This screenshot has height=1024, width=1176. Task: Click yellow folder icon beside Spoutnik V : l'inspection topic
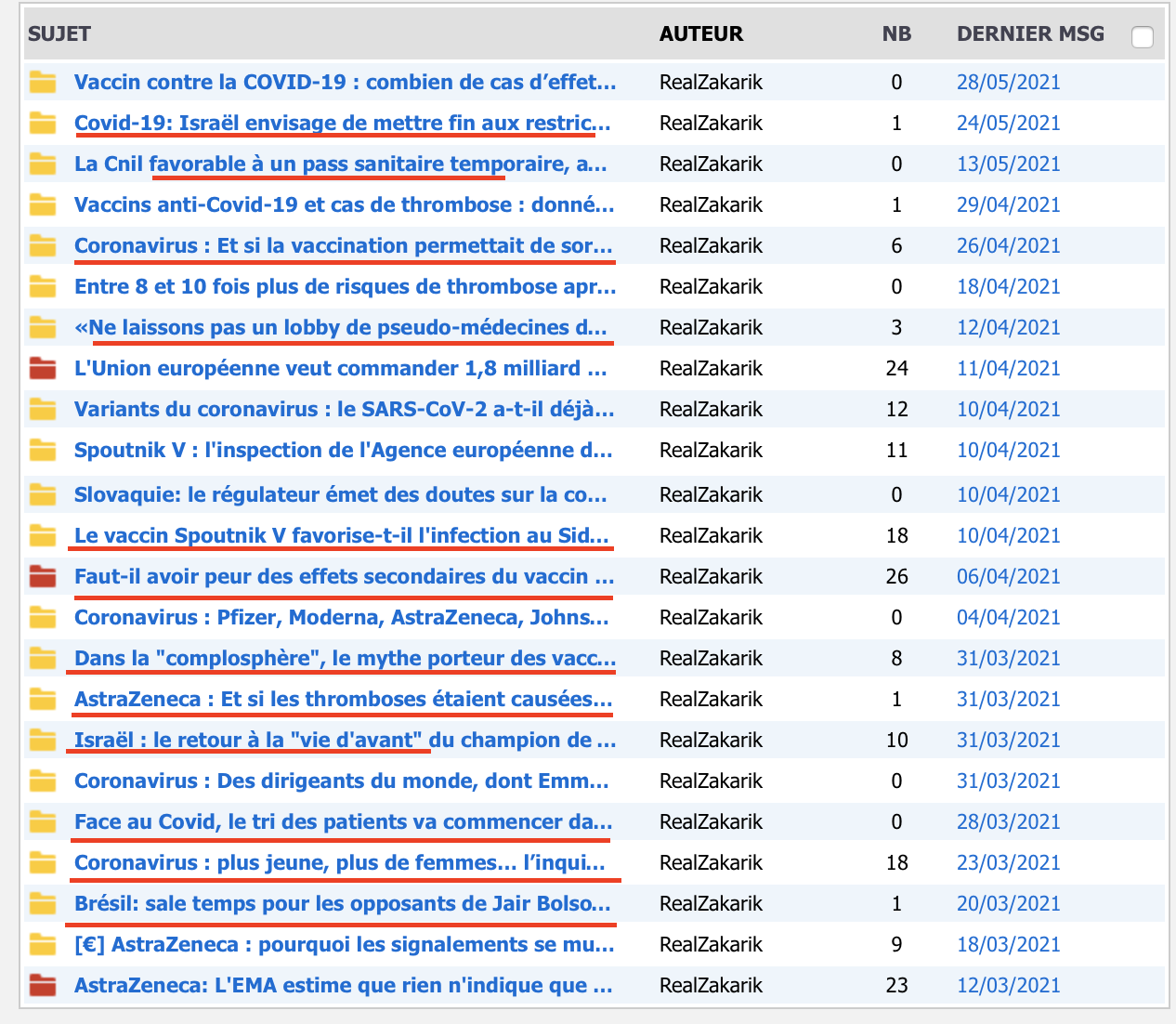tap(43, 451)
